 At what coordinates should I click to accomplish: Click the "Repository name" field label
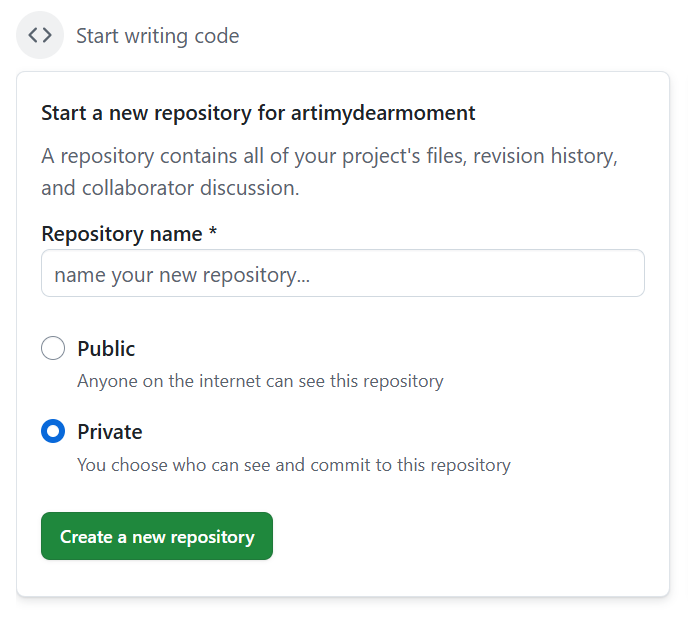122,233
